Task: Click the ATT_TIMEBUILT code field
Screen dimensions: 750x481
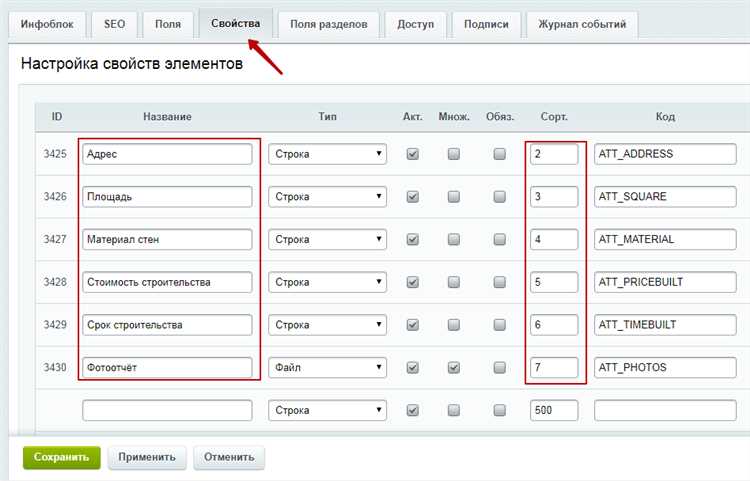Action: [665, 325]
